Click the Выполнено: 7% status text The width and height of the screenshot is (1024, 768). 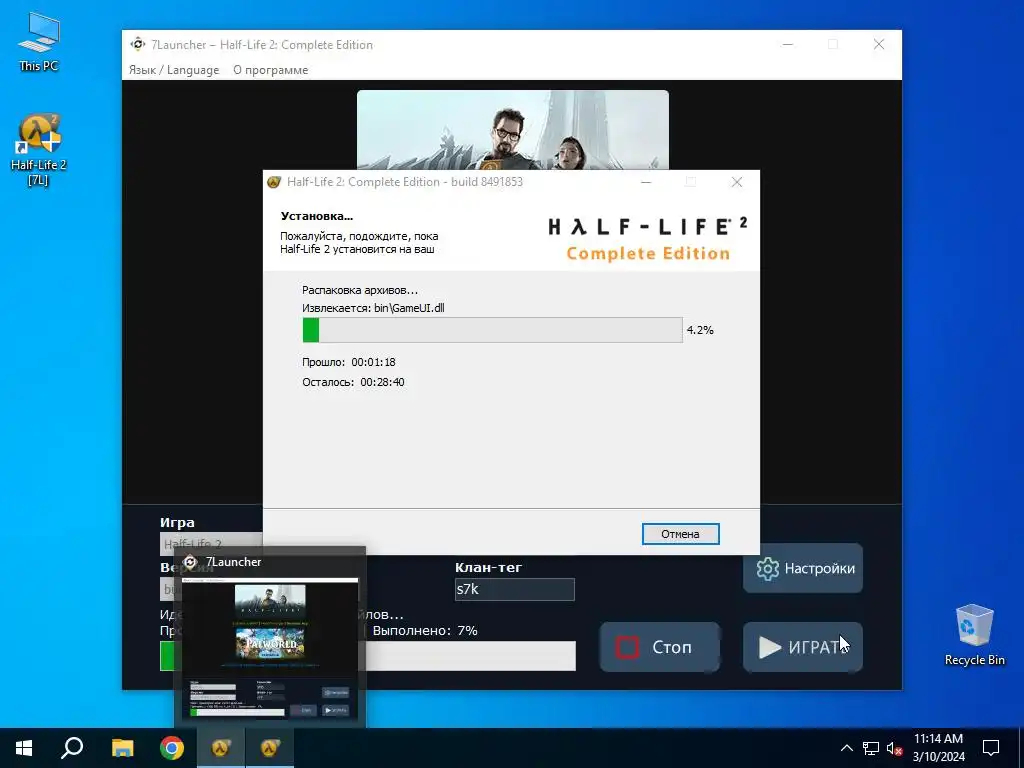pyautogui.click(x=425, y=631)
